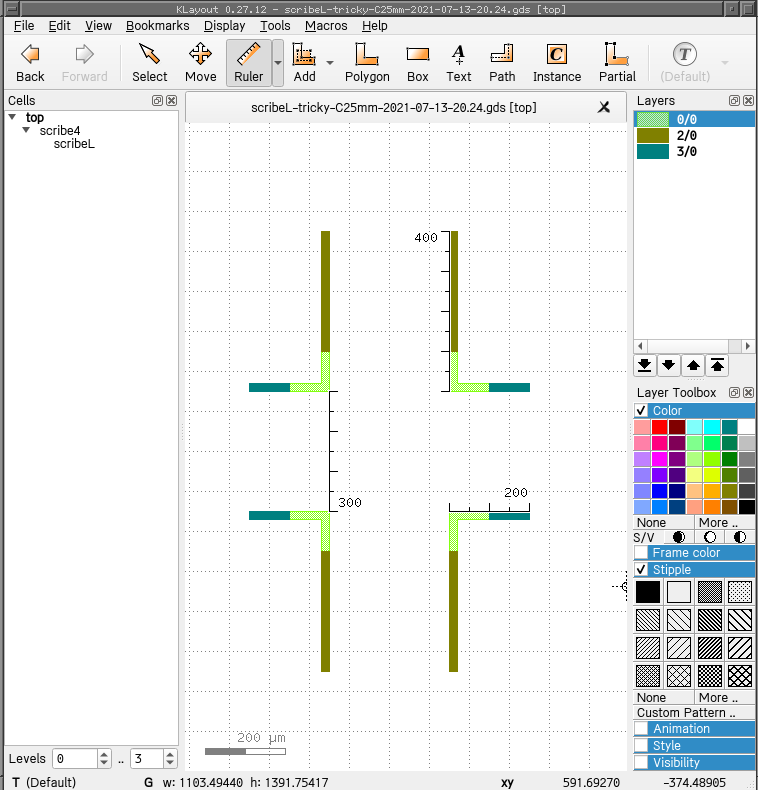Pick the pure blue color swatch
The height and width of the screenshot is (790, 758).
coord(659,491)
